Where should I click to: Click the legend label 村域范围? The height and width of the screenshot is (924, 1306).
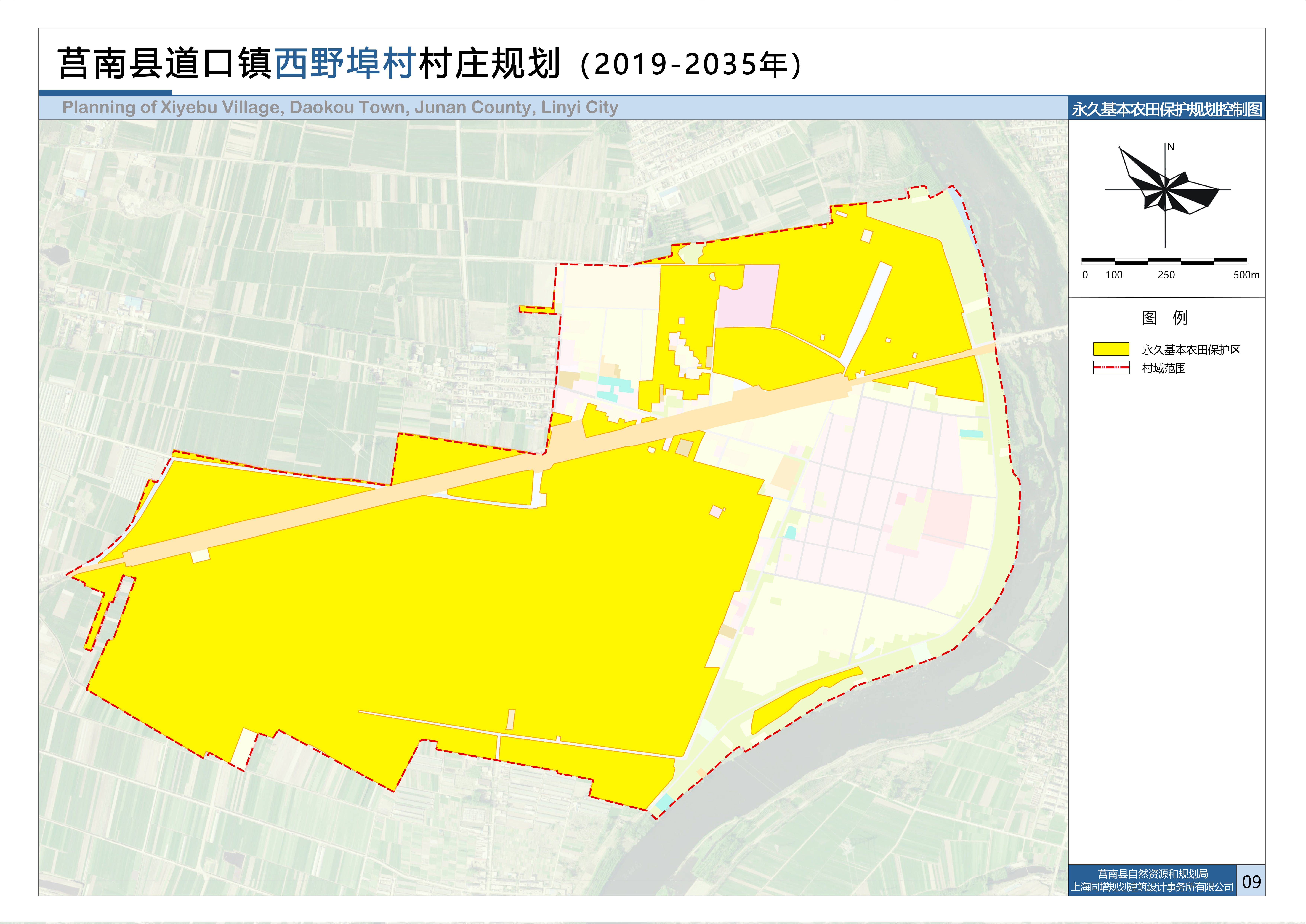coord(1164,368)
